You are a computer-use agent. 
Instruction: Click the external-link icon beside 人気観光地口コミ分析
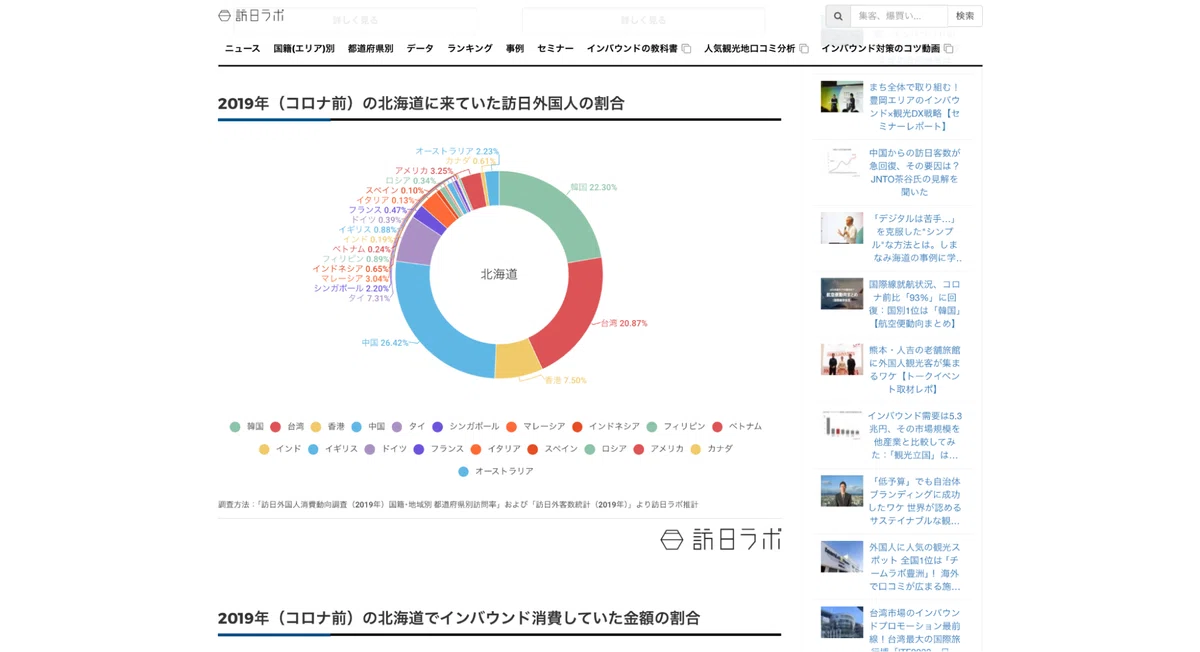coord(804,48)
